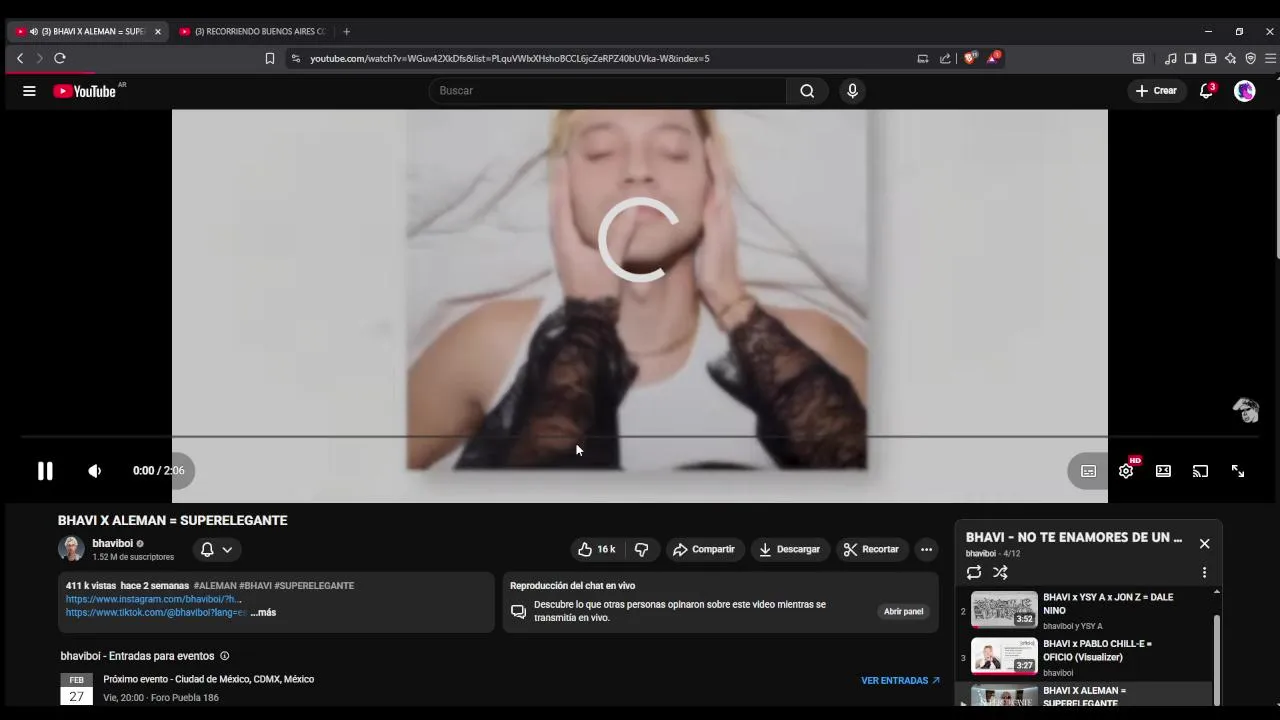The image size is (1280, 720).
Task: Close the BHAVI X ALEMAN browser tab
Action: pos(157,31)
